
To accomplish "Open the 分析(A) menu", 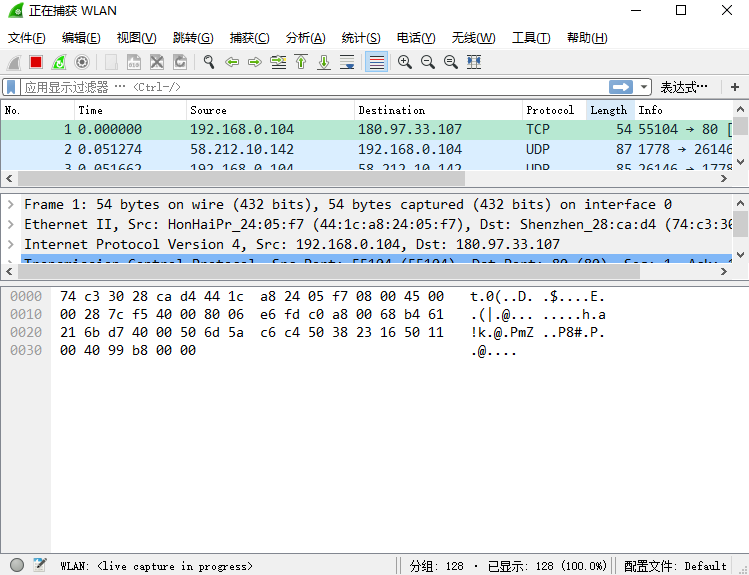I will [306, 38].
